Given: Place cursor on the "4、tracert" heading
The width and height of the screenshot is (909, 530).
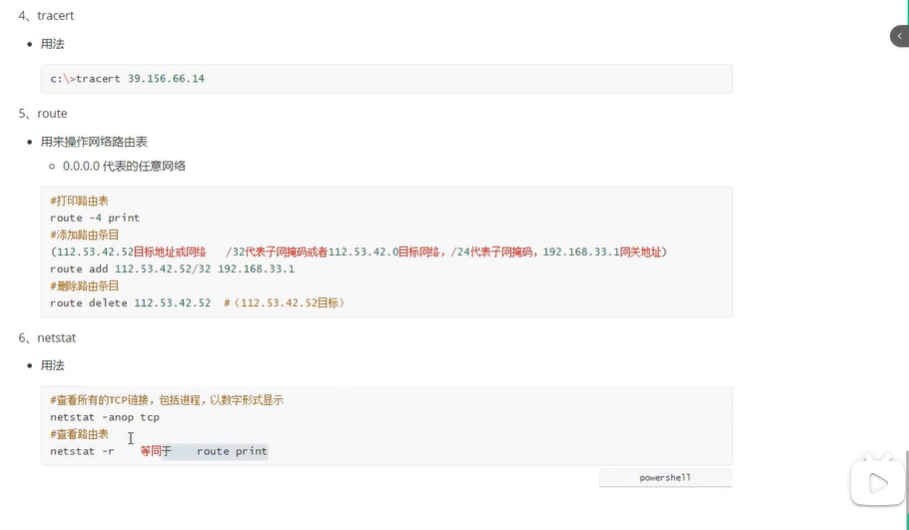Looking at the screenshot, I should tap(46, 16).
